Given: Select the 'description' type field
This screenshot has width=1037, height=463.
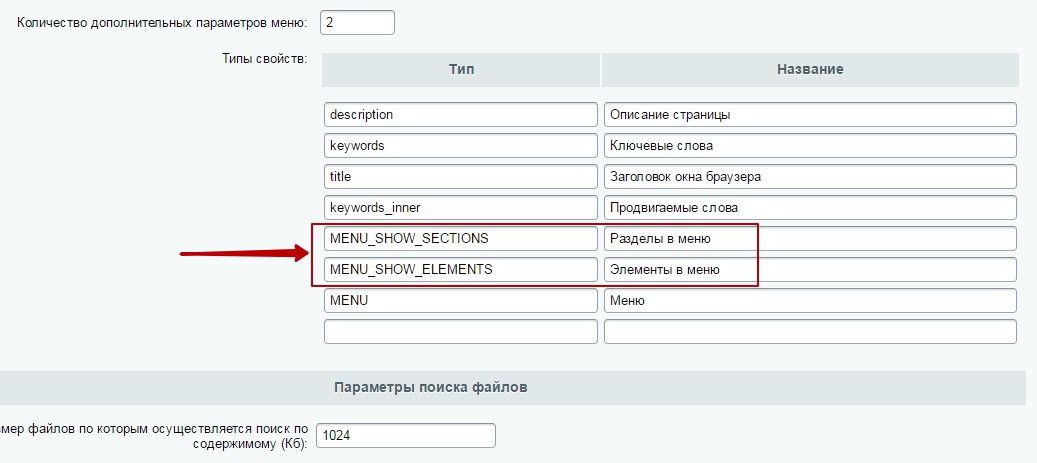Looking at the screenshot, I should click(x=460, y=115).
